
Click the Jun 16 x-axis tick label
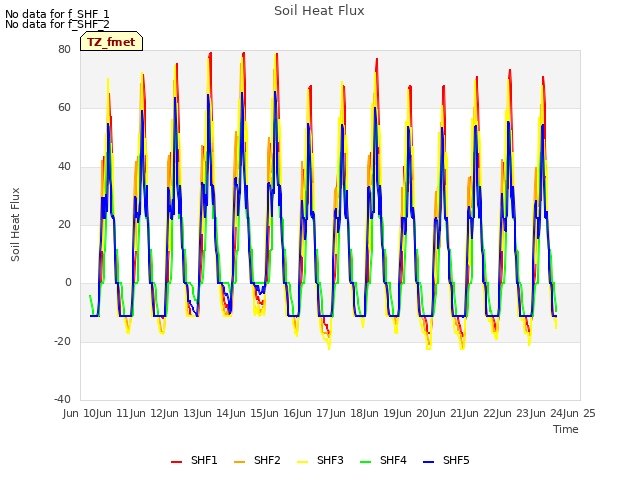[280, 413]
